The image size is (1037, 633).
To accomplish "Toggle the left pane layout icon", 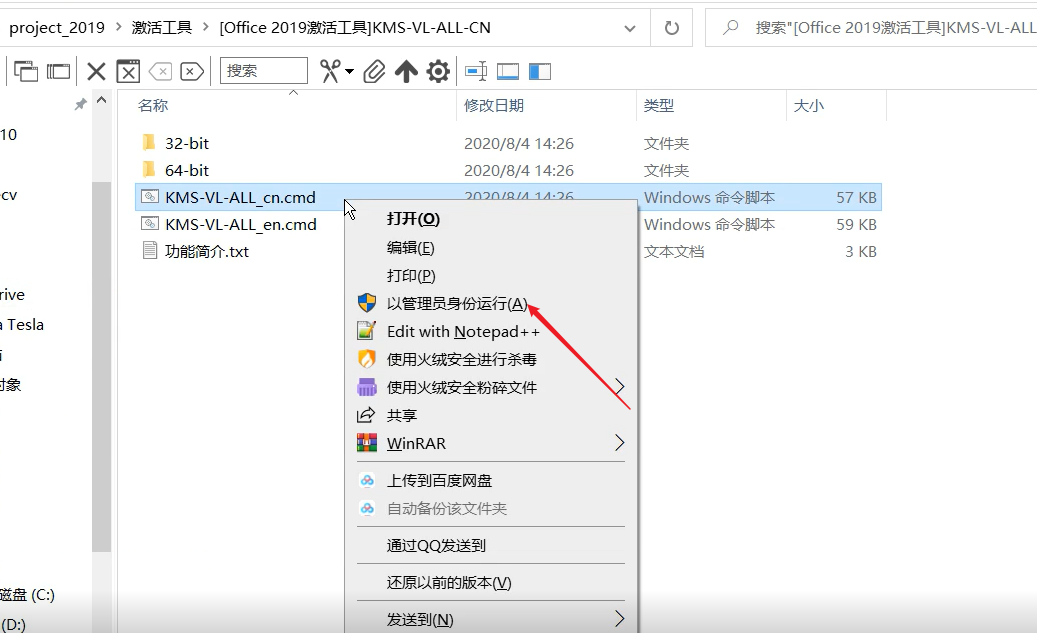I will (540, 71).
